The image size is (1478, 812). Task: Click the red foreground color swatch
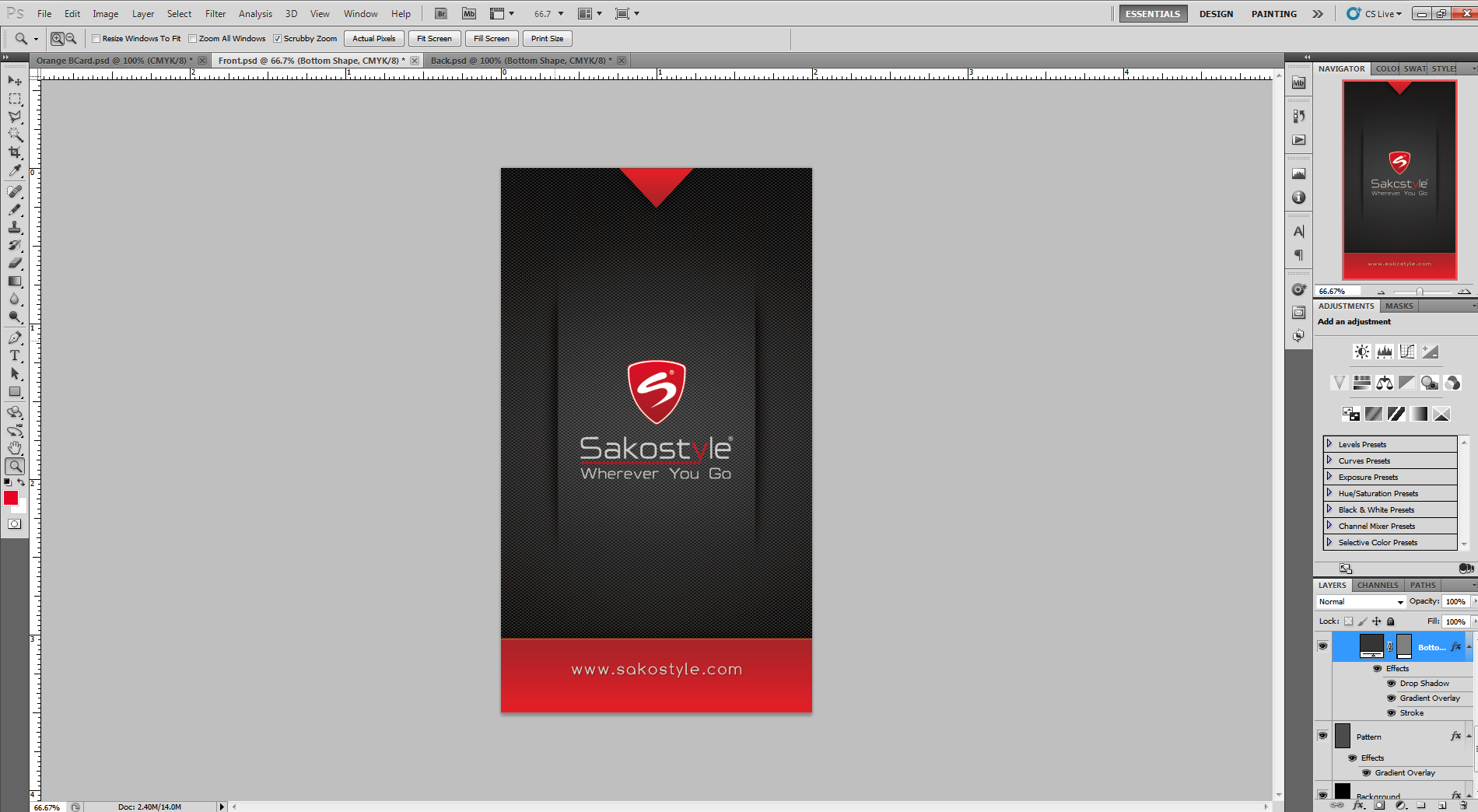pyautogui.click(x=10, y=498)
